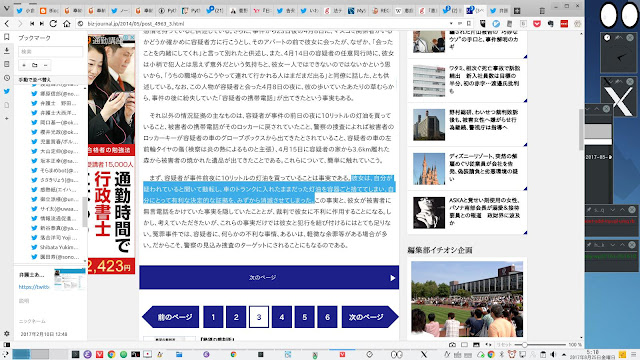Click the 行政書士 advertisement banner
The height and width of the screenshot is (360, 640).
pos(111,154)
